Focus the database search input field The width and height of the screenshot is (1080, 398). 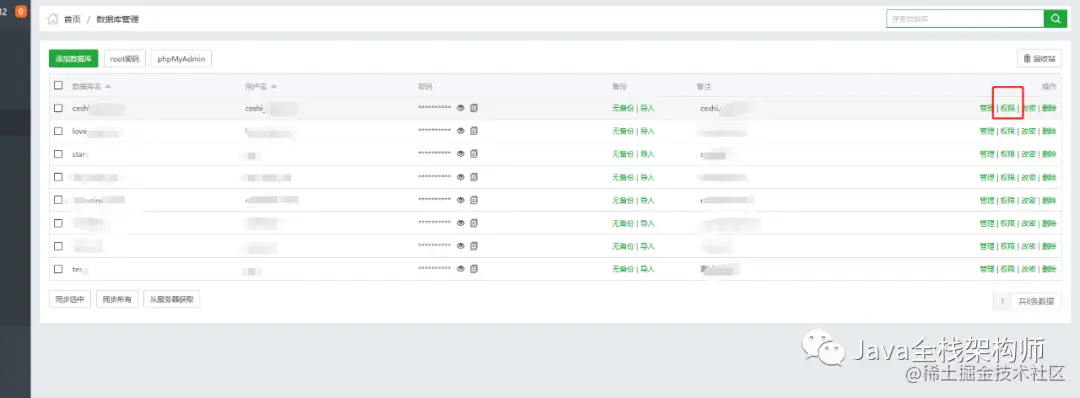click(965, 19)
